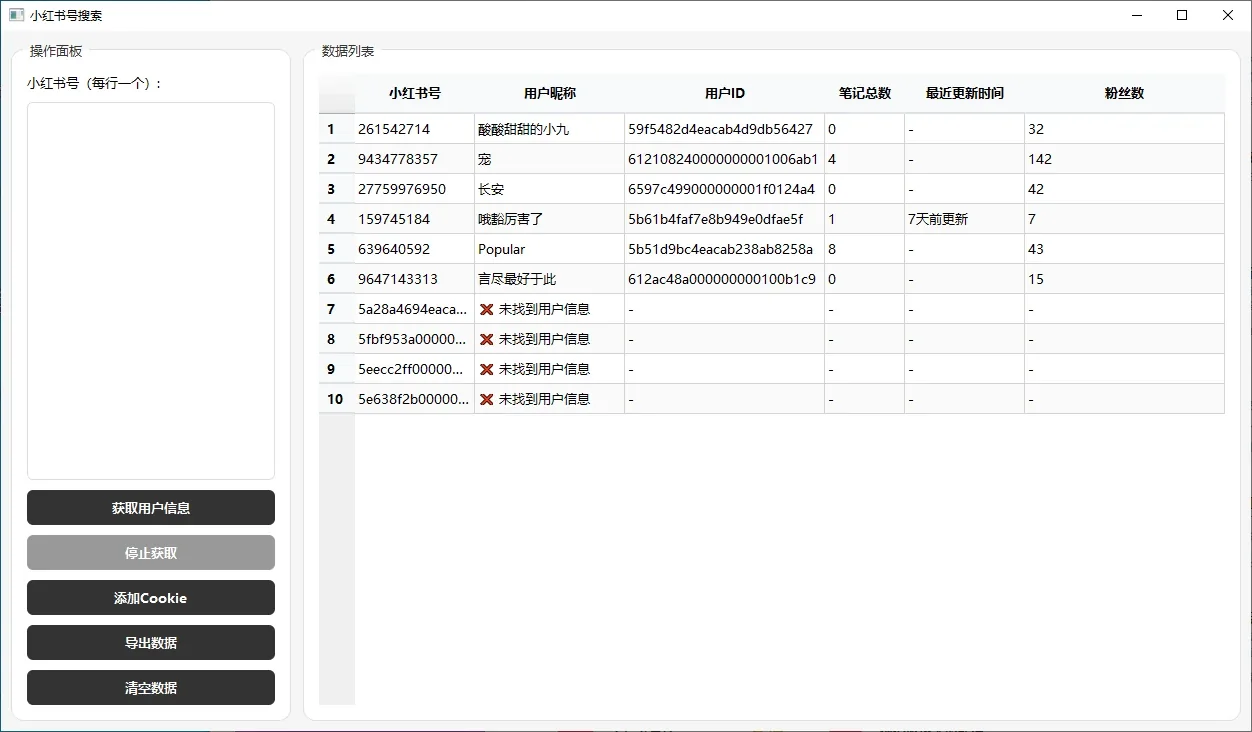Focus the 小红书号 multi-line input box
The image size is (1252, 732).
click(151, 291)
